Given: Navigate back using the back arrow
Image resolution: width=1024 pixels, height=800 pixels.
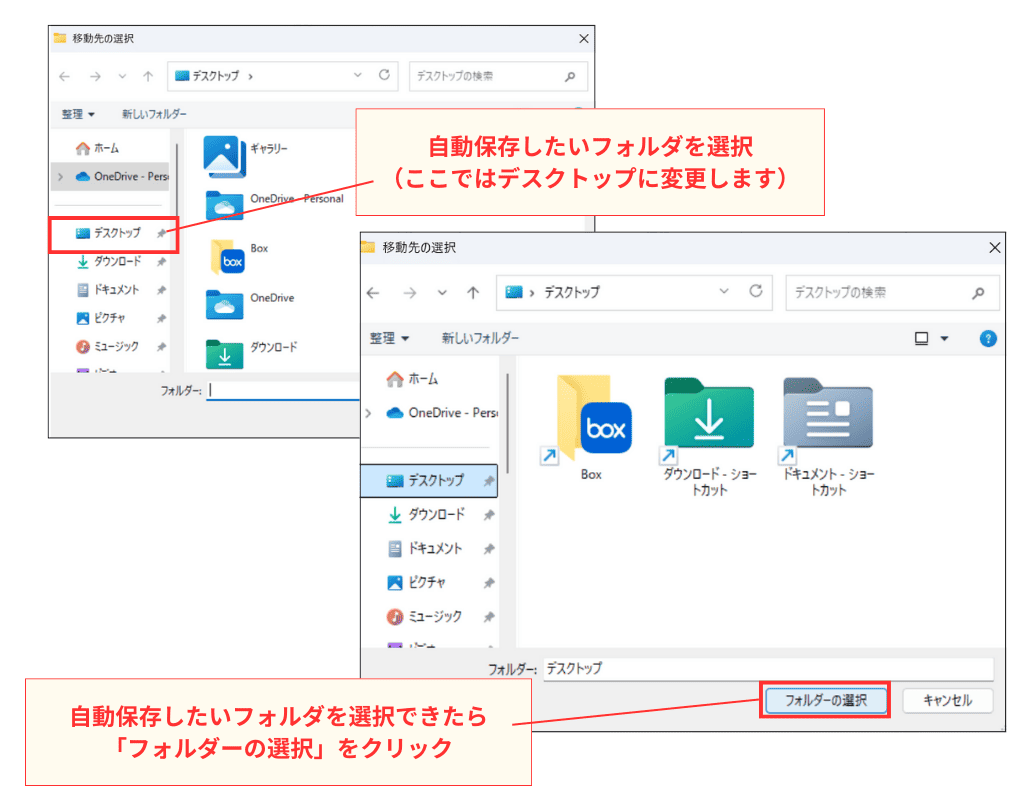Looking at the screenshot, I should 371,293.
